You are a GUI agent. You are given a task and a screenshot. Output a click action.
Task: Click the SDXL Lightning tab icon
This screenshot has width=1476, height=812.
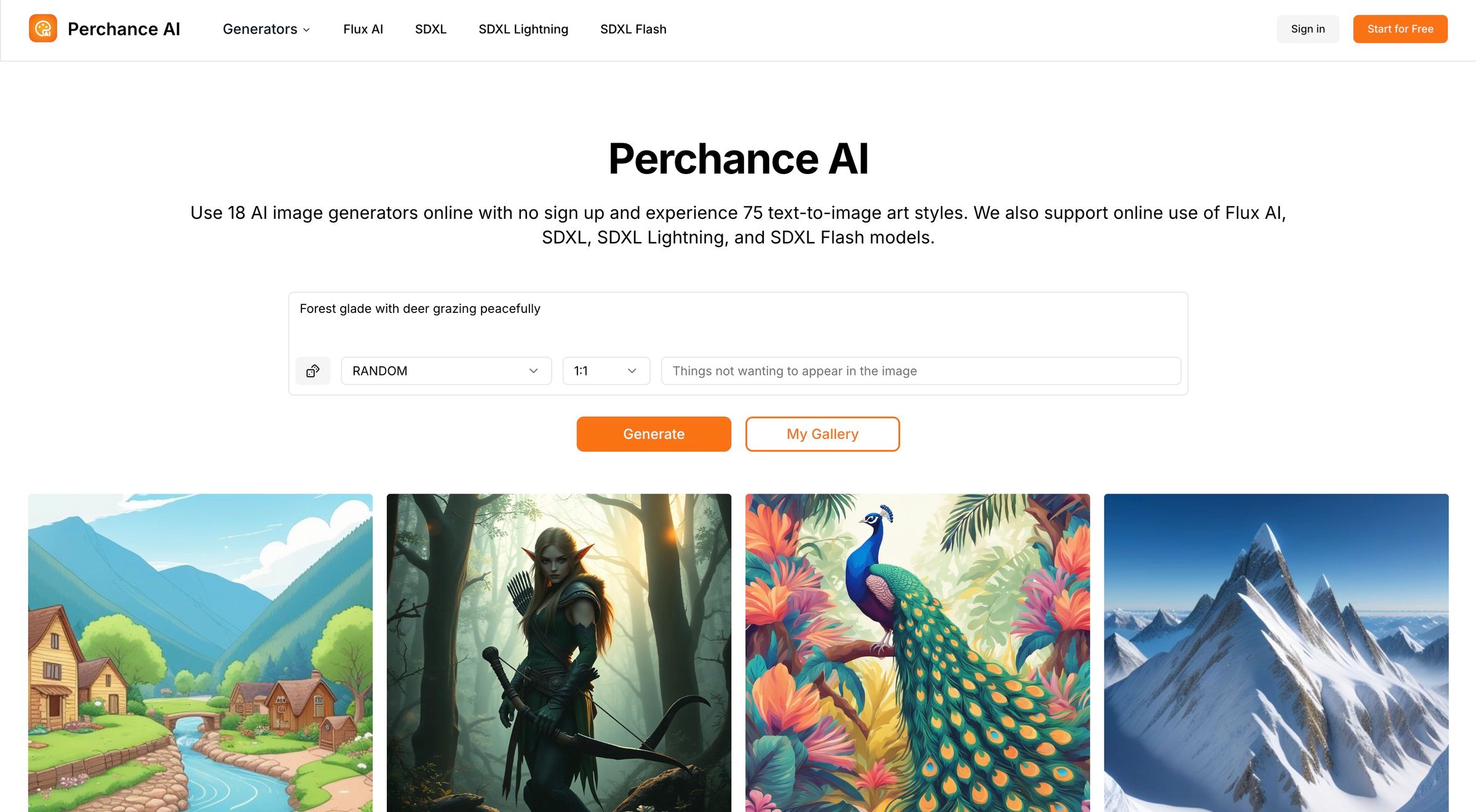pyautogui.click(x=523, y=29)
